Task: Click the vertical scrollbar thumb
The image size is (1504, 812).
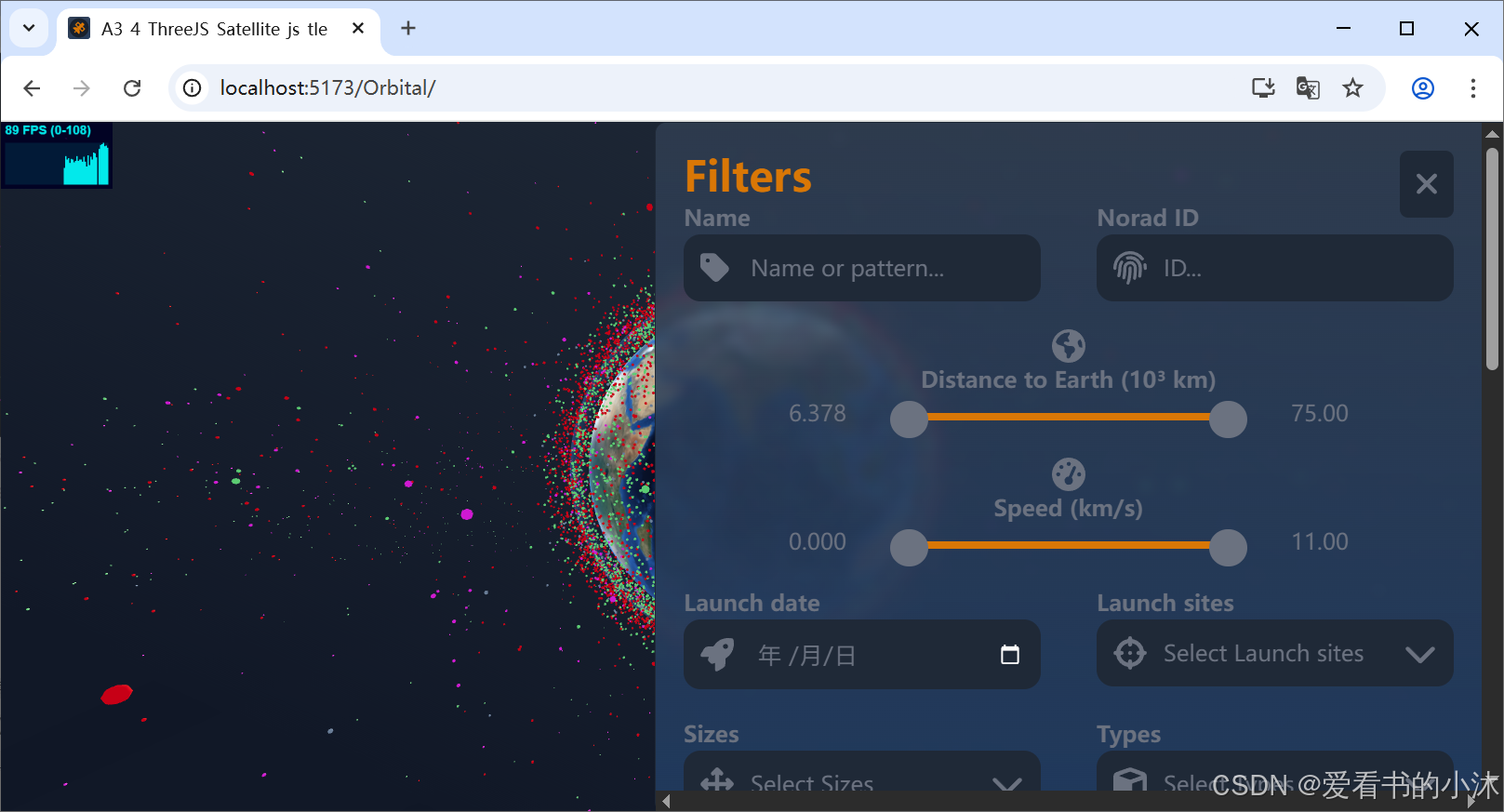Action: 1492,259
